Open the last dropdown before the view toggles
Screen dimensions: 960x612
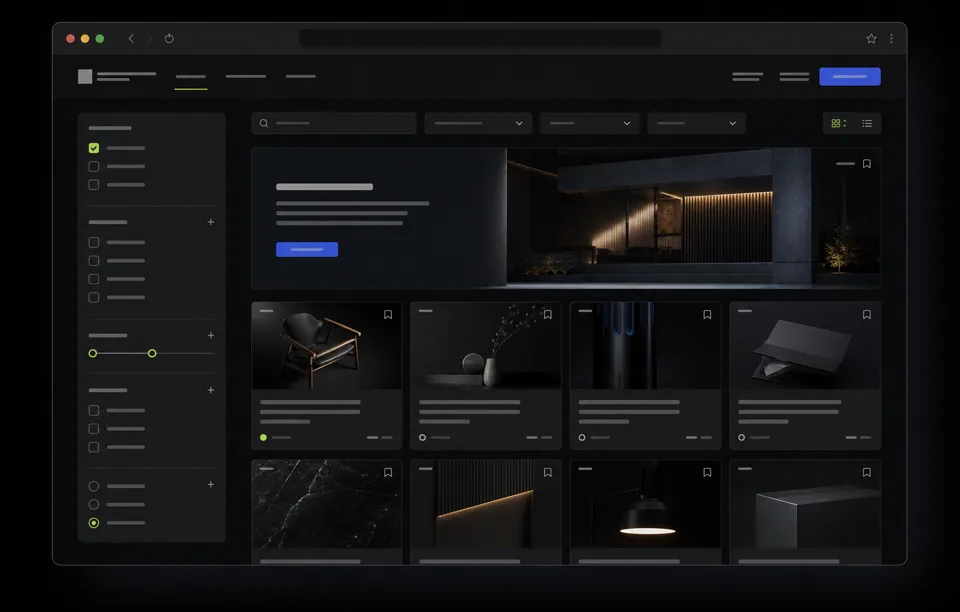click(696, 123)
